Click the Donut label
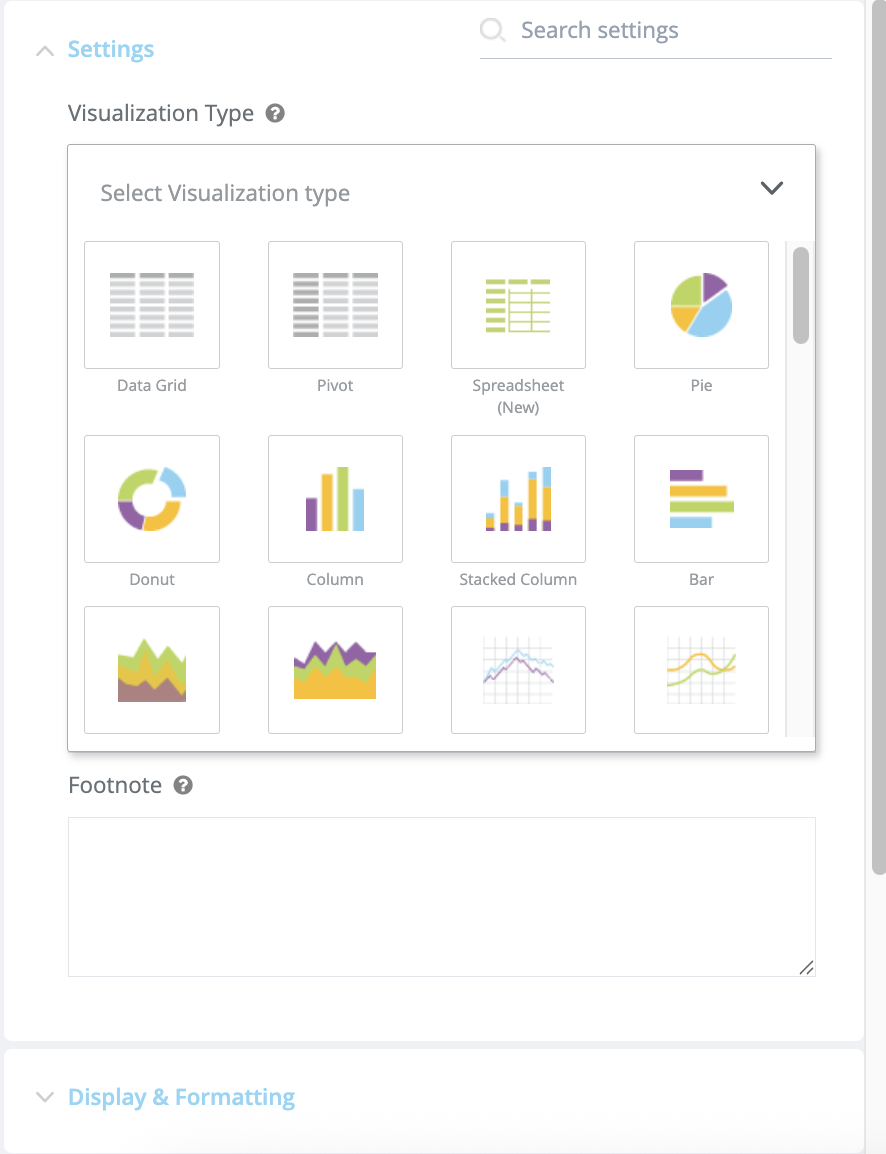886x1154 pixels. pos(152,580)
